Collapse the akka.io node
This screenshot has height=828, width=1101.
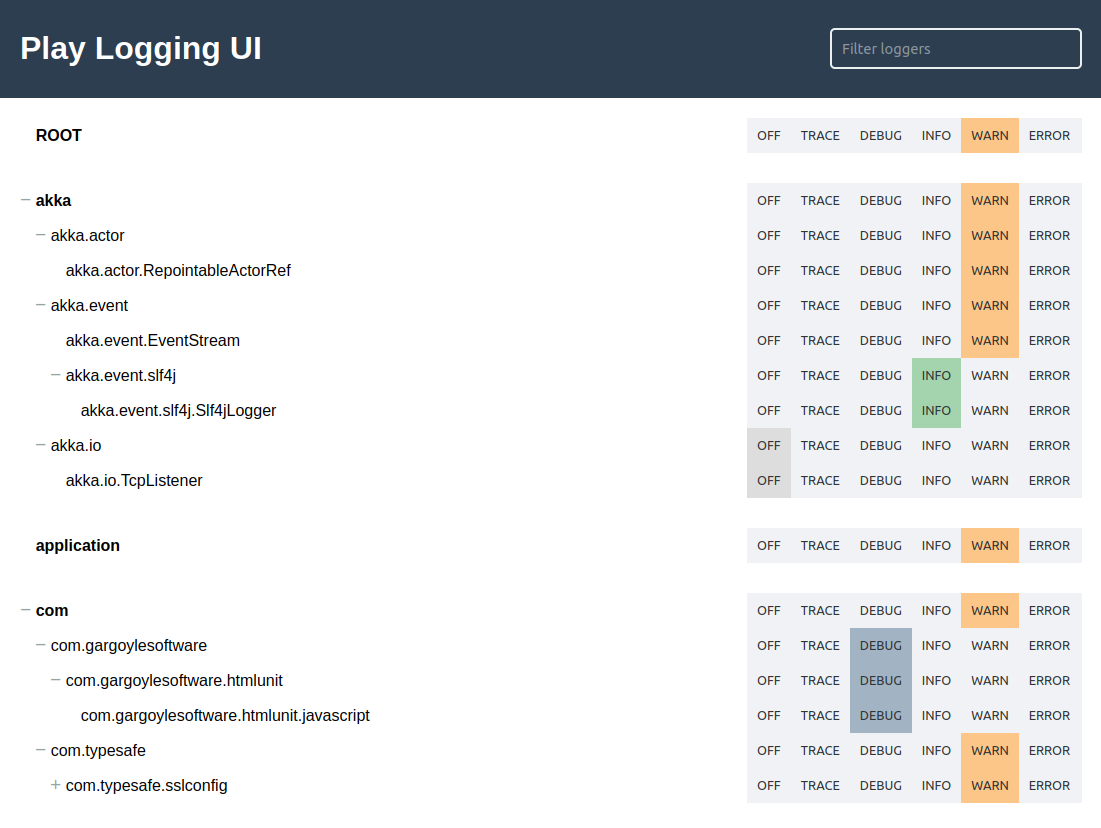click(41, 445)
